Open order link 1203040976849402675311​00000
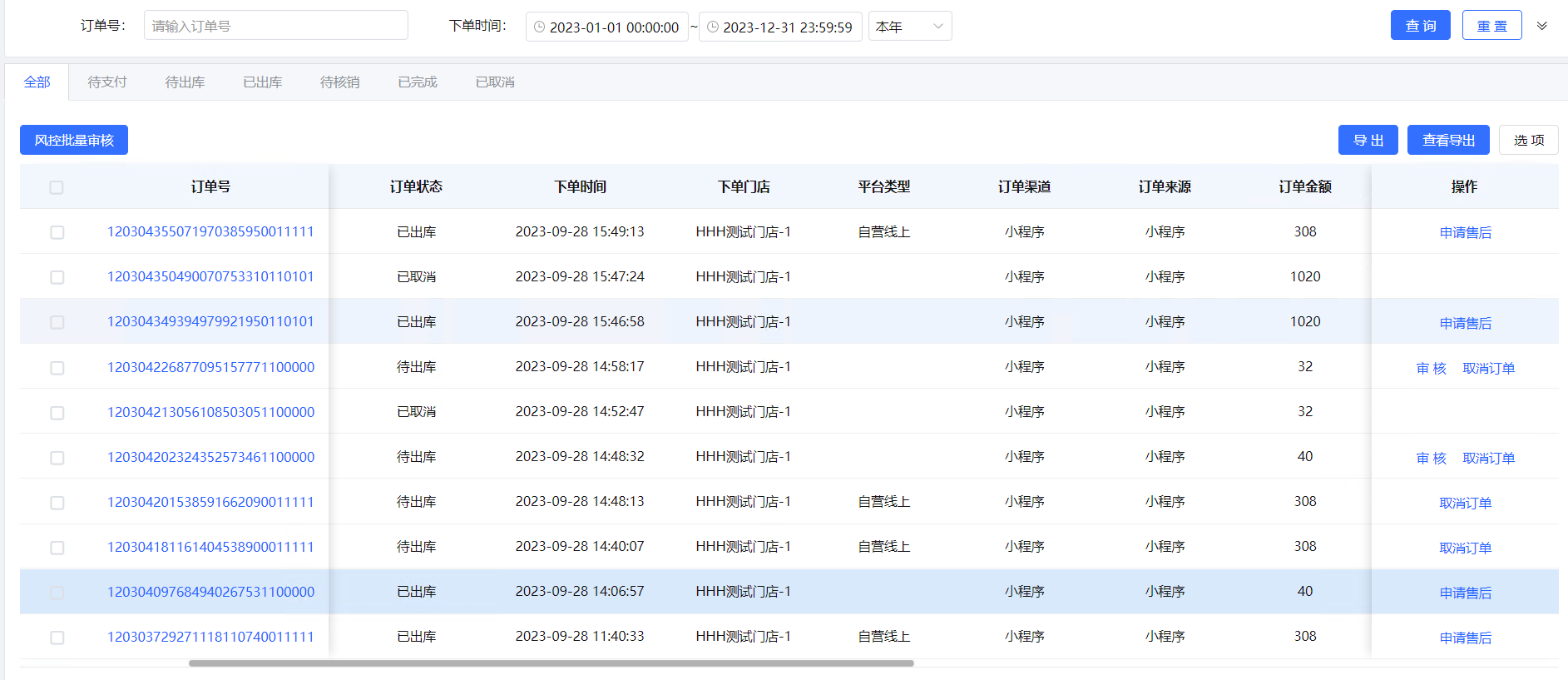The width and height of the screenshot is (1568, 680). coord(210,593)
